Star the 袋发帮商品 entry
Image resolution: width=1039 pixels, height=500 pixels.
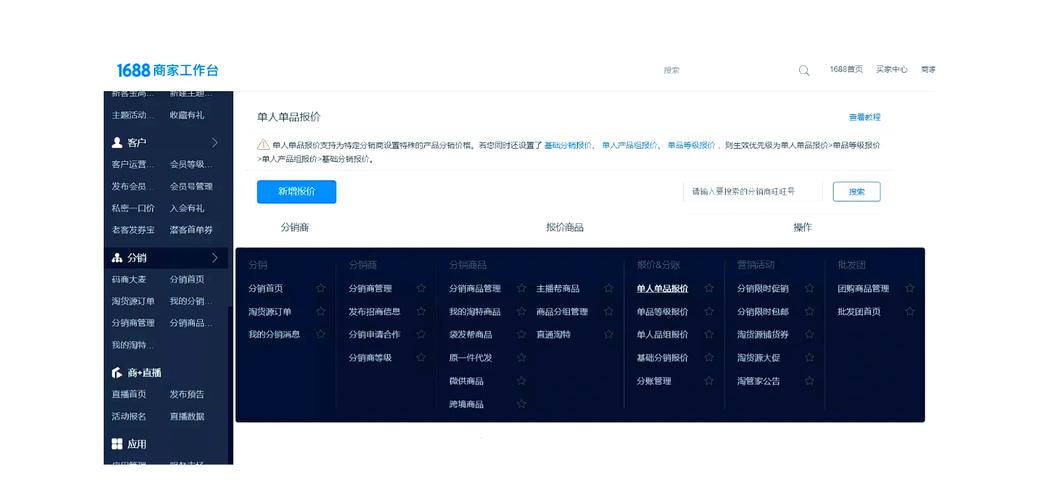pyautogui.click(x=521, y=334)
